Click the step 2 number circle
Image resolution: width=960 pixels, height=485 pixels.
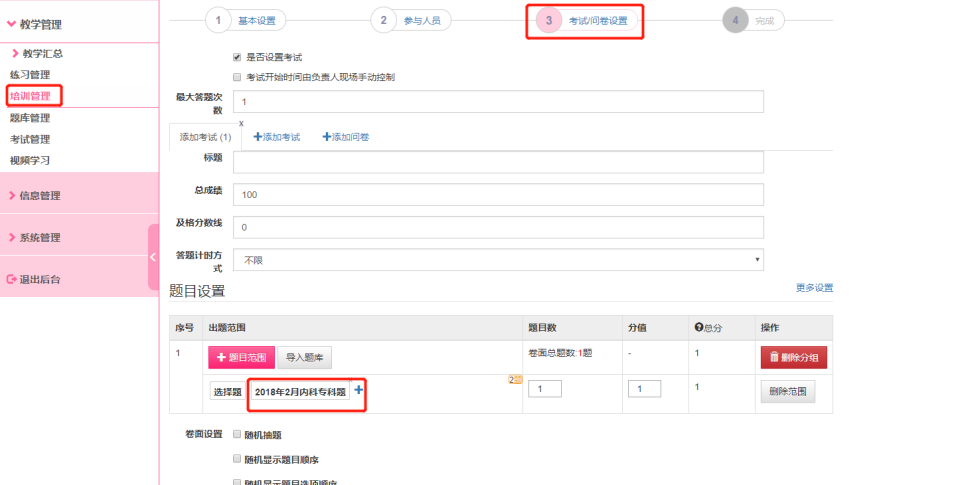[383, 20]
